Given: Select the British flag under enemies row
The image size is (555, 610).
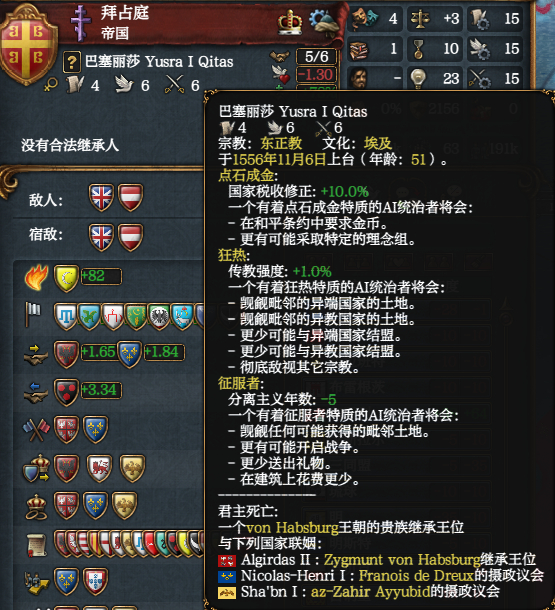Looking at the screenshot, I should click(101, 198).
